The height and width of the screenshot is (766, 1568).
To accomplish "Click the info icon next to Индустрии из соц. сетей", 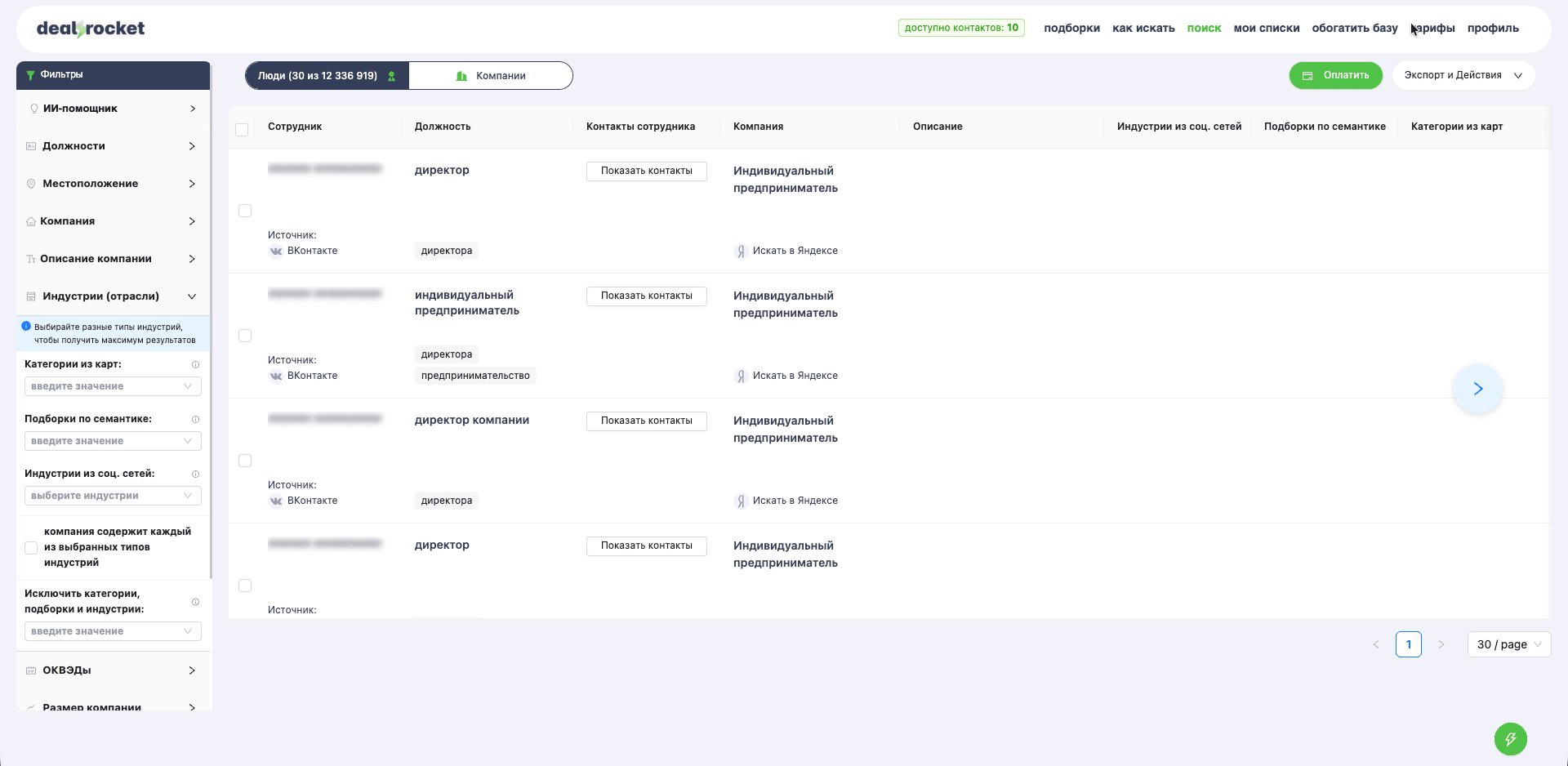I will point(195,474).
